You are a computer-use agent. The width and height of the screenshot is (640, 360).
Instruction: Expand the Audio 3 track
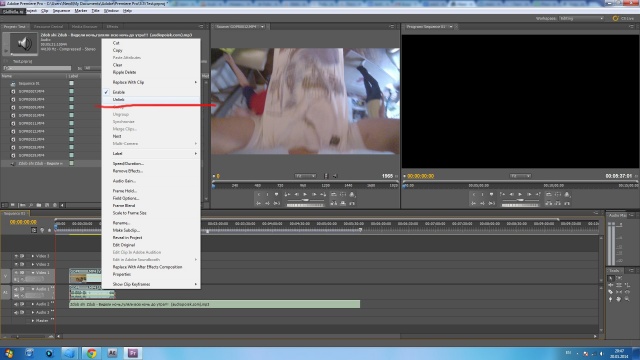point(33,312)
